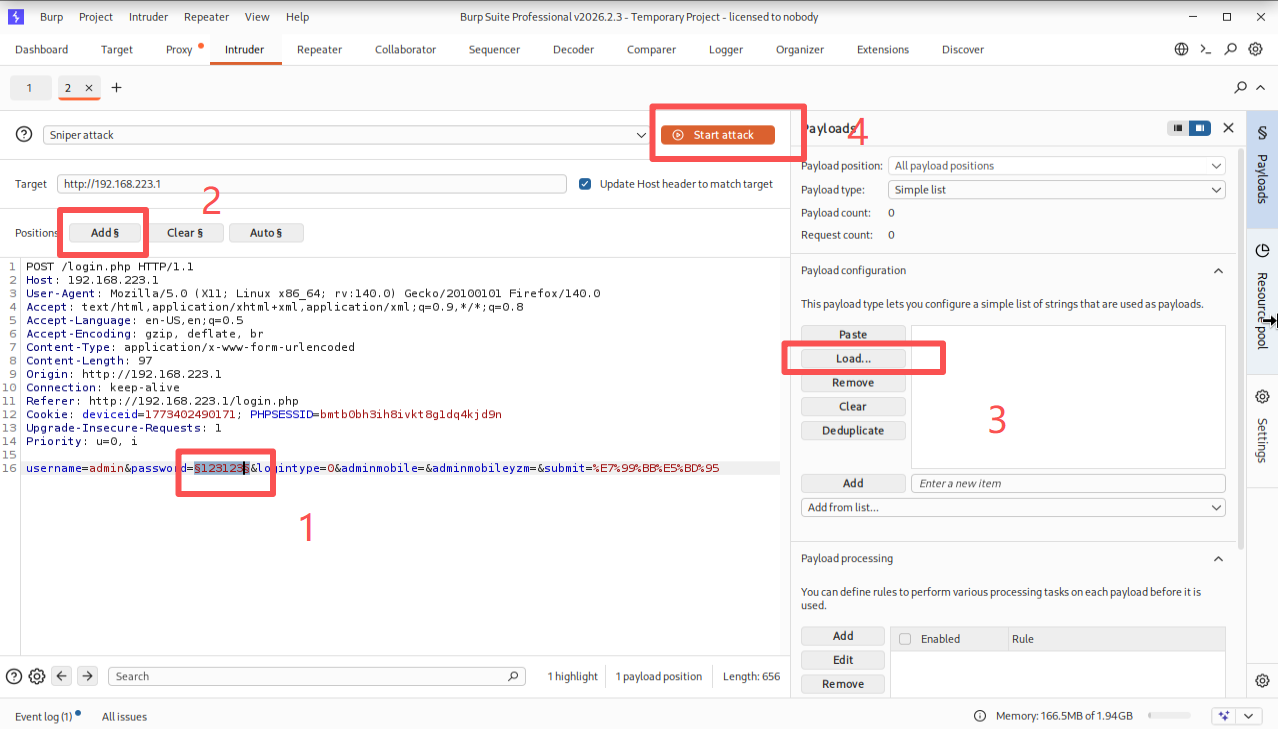Screen dimensions: 1278x729
Task: Switch to the Repeater tab
Action: click(x=319, y=49)
